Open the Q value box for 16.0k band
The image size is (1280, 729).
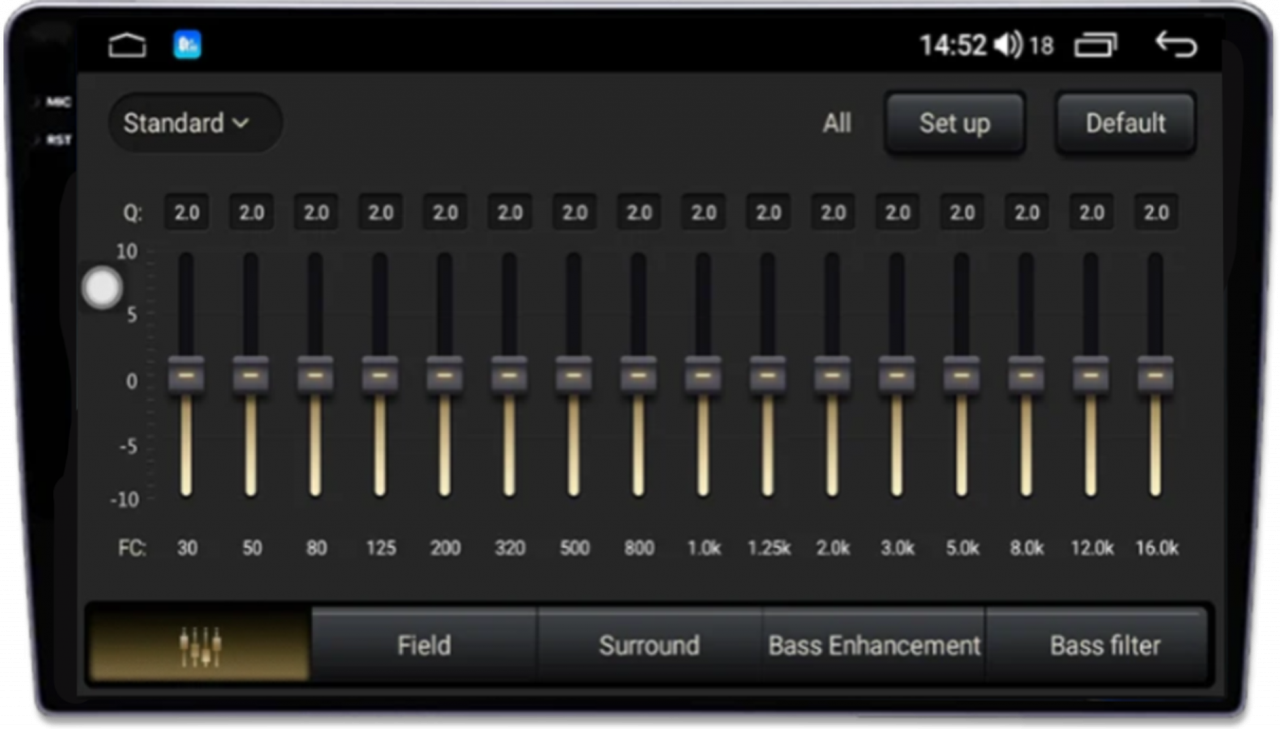pyautogui.click(x=1155, y=213)
